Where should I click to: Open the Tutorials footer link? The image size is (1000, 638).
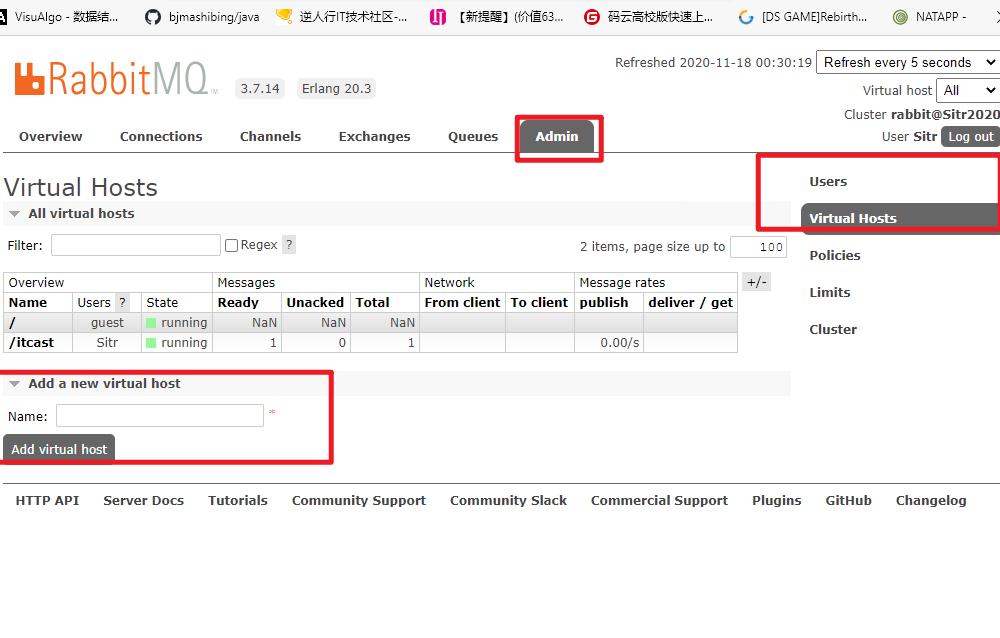(238, 501)
